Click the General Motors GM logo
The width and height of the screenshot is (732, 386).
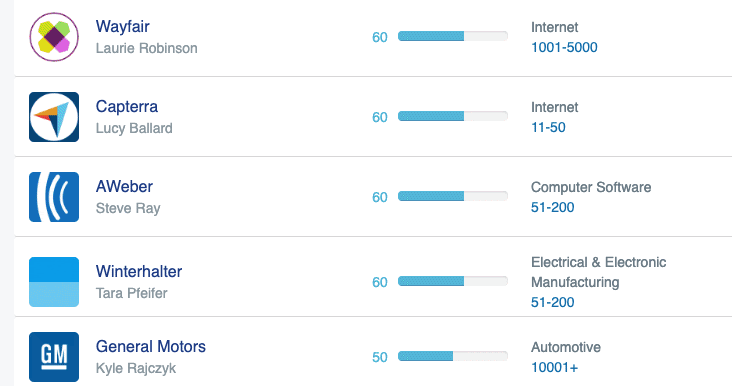click(x=54, y=357)
